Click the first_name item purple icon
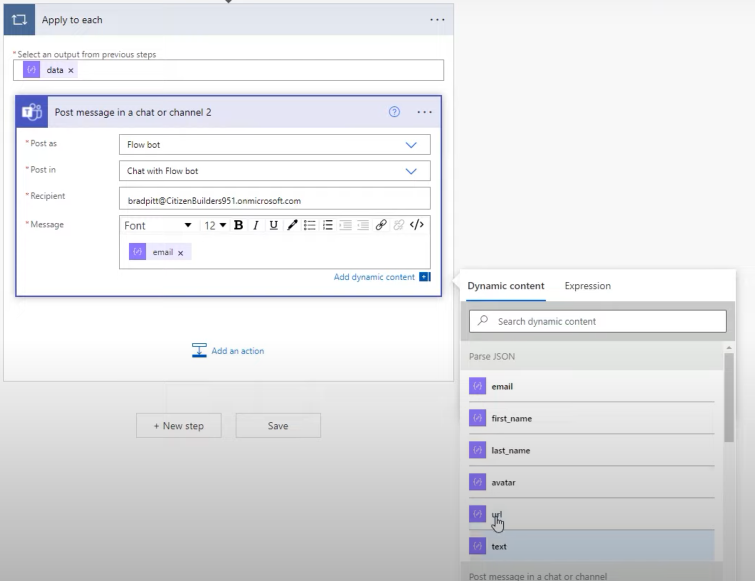755x581 pixels. (477, 418)
